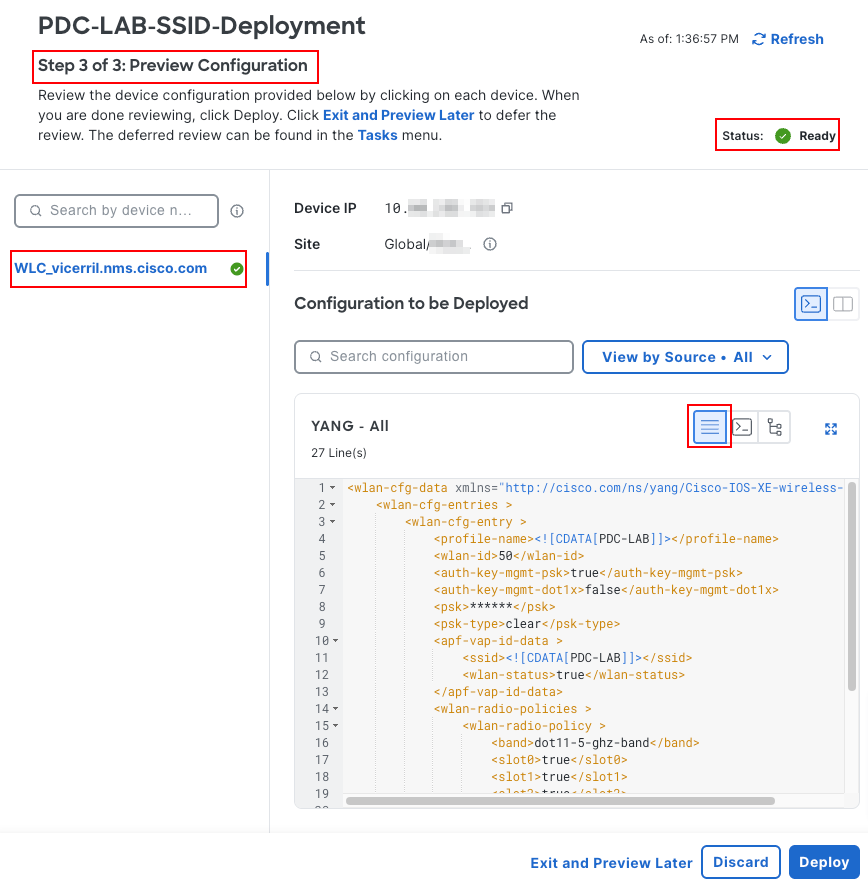Select the CLI terminal view icon
Image resolution: width=868 pixels, height=886 pixels.
(742, 427)
